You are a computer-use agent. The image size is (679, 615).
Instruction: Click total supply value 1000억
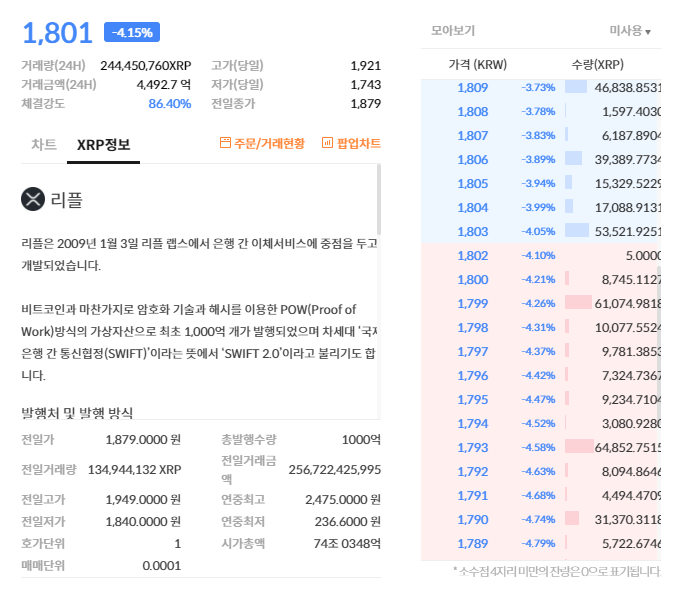tap(361, 440)
